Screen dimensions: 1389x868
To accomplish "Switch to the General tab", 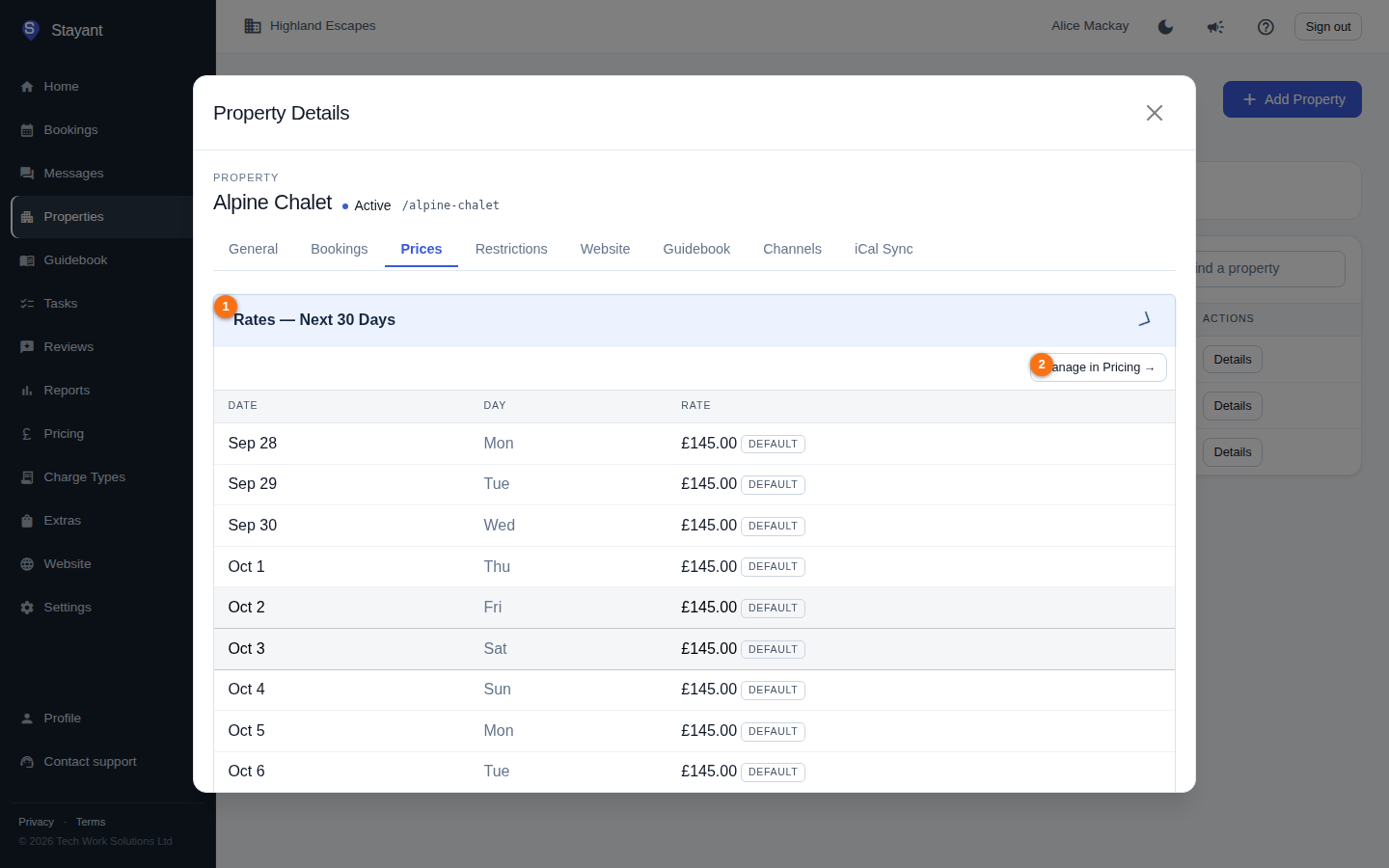I will click(253, 249).
